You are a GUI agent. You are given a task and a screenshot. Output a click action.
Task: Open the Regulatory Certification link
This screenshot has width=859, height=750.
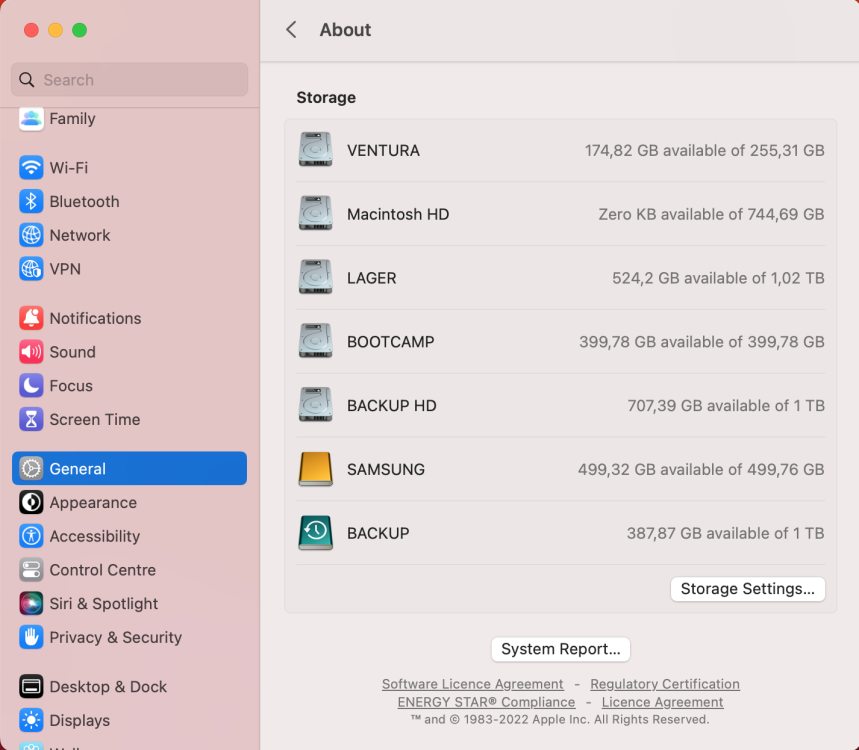point(665,684)
